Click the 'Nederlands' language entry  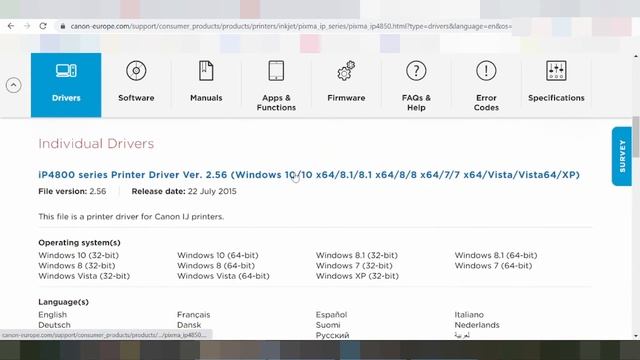click(477, 325)
